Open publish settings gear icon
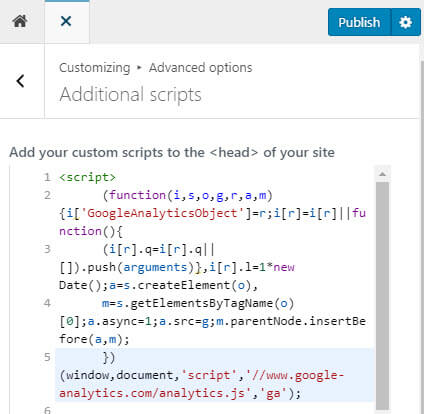Viewport: 424px width, 414px height. (406, 22)
